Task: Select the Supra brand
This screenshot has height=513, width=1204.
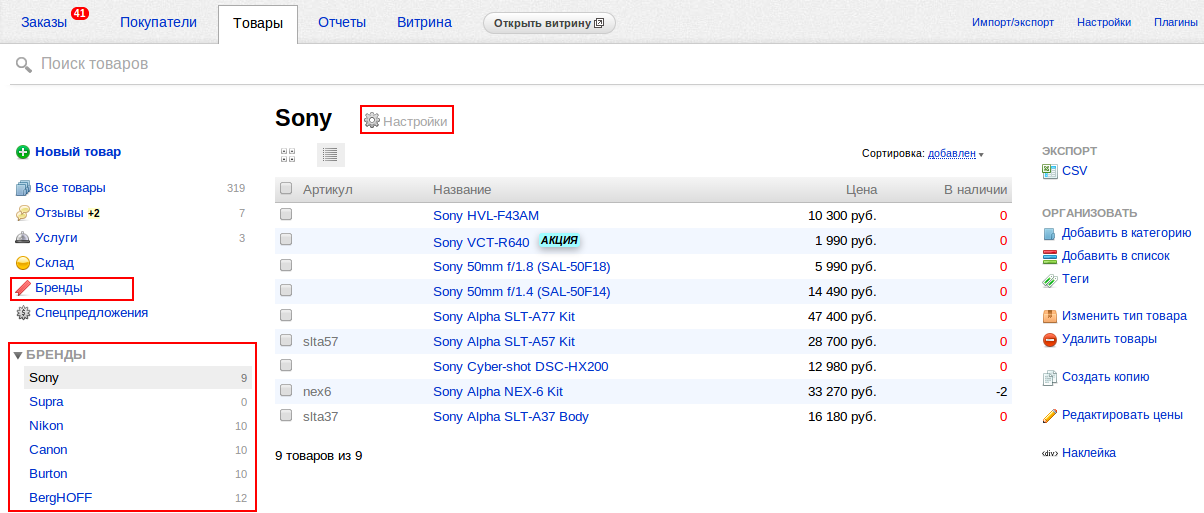Action: pyautogui.click(x=46, y=402)
